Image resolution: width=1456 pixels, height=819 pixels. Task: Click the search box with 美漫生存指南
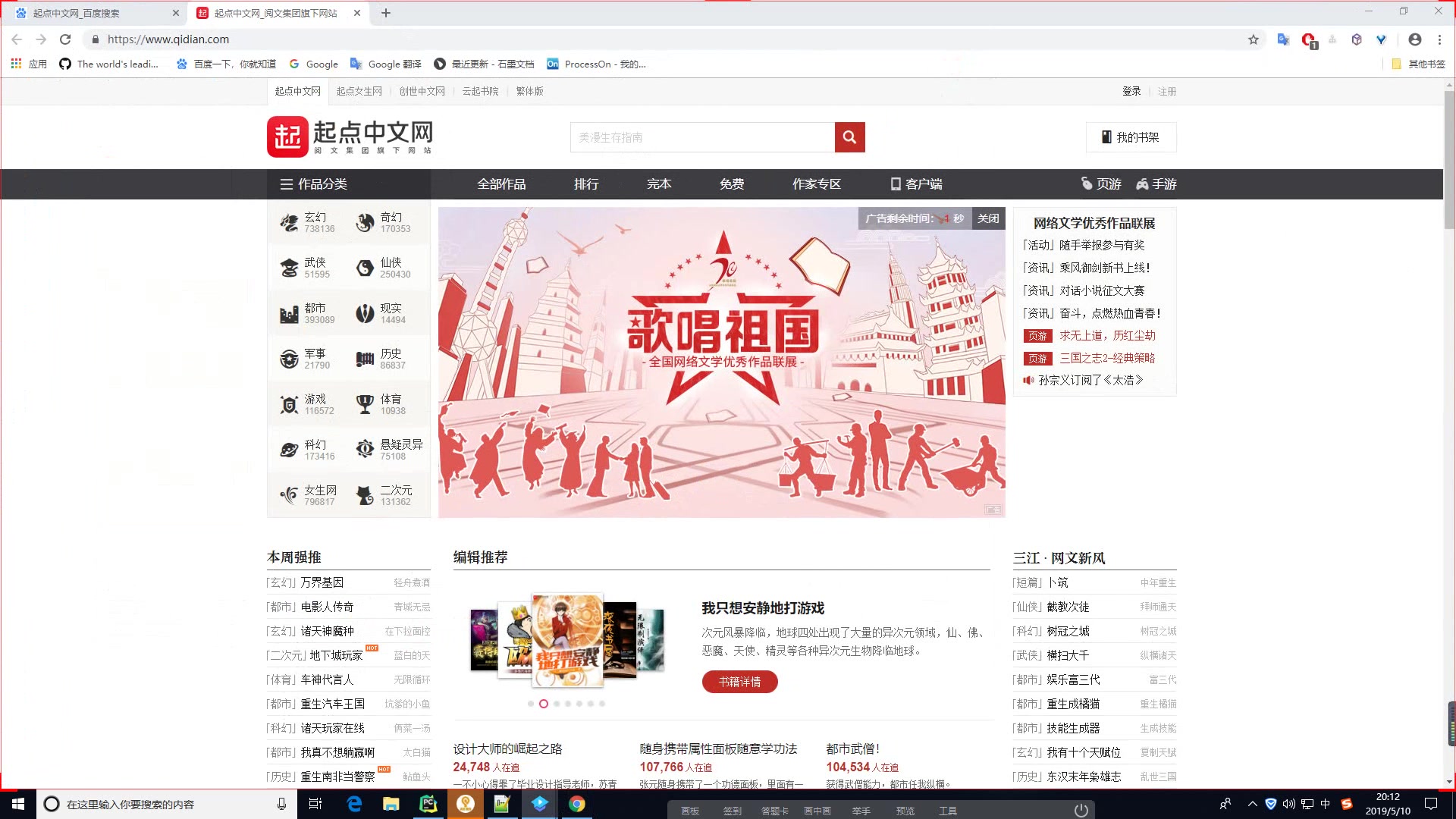(x=701, y=137)
